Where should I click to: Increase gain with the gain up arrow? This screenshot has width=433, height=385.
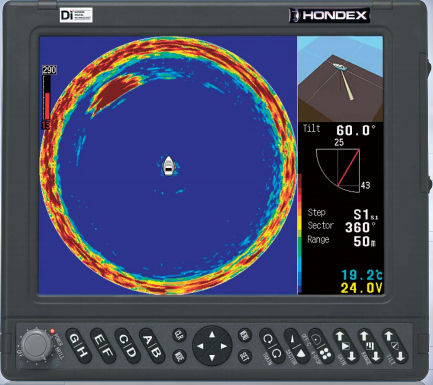click(x=340, y=336)
